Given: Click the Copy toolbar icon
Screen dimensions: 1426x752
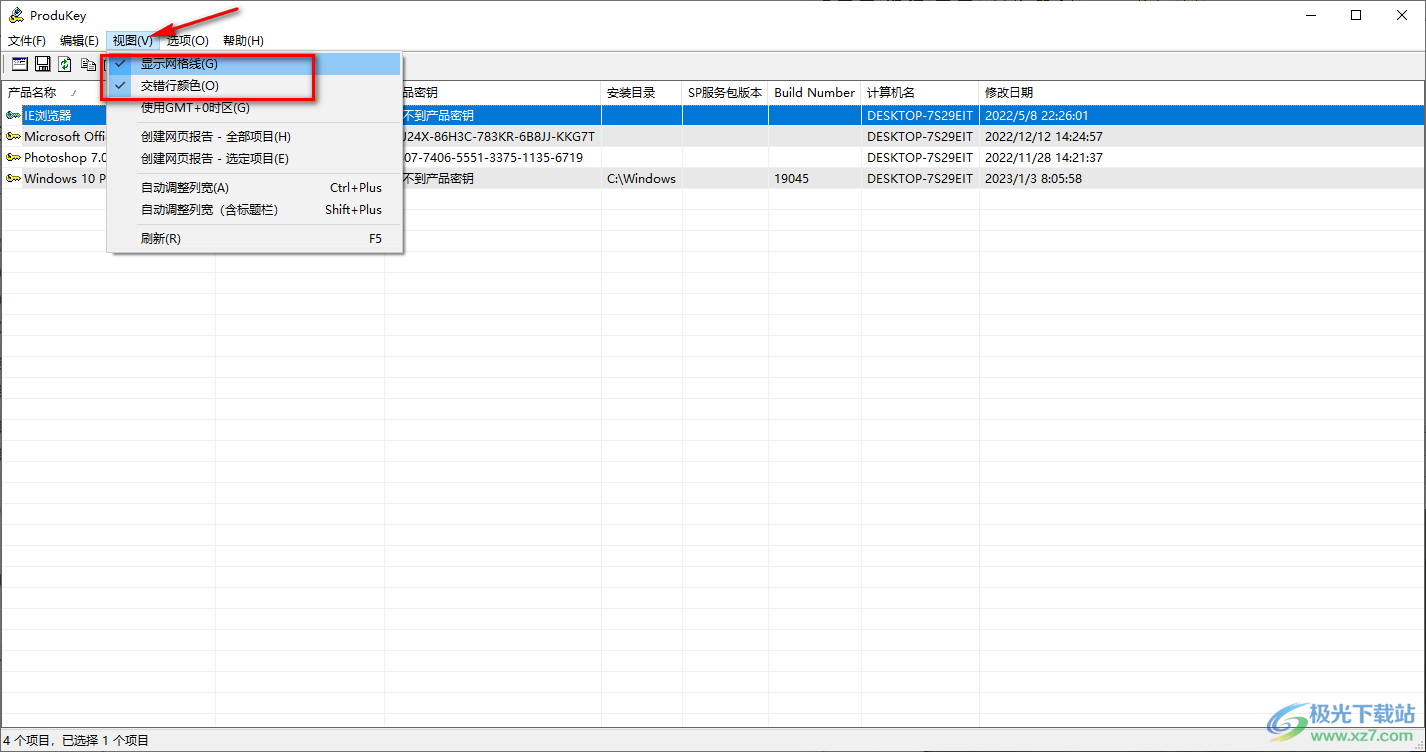Looking at the screenshot, I should coord(89,64).
